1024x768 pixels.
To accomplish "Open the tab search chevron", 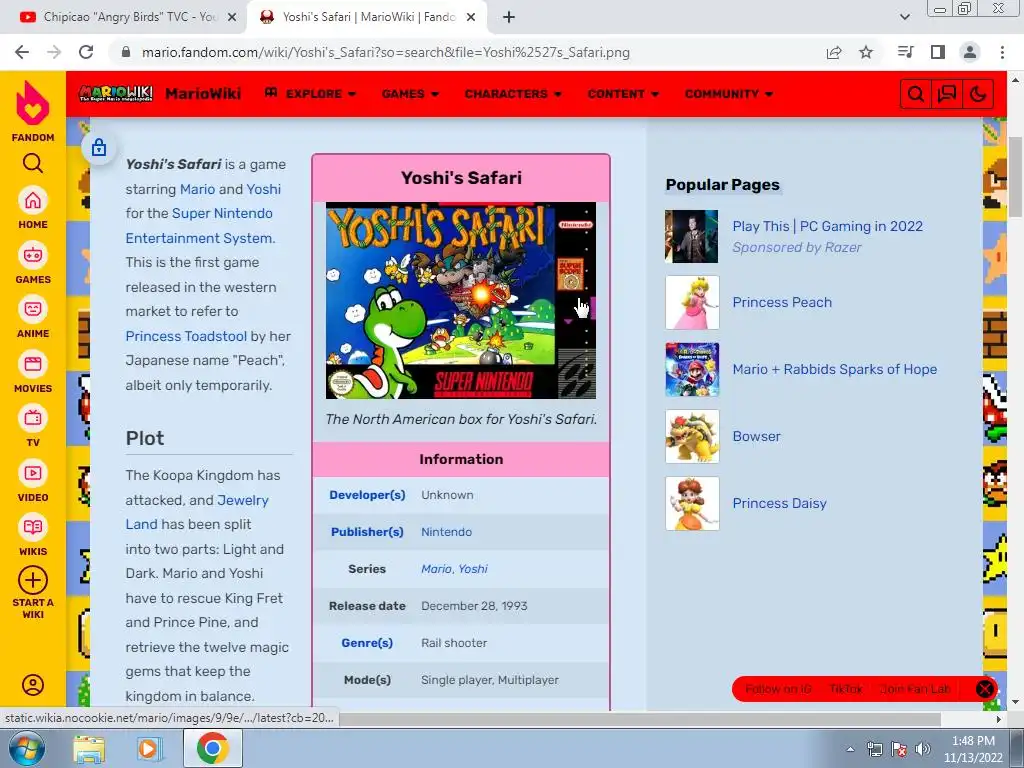I will tap(904, 17).
